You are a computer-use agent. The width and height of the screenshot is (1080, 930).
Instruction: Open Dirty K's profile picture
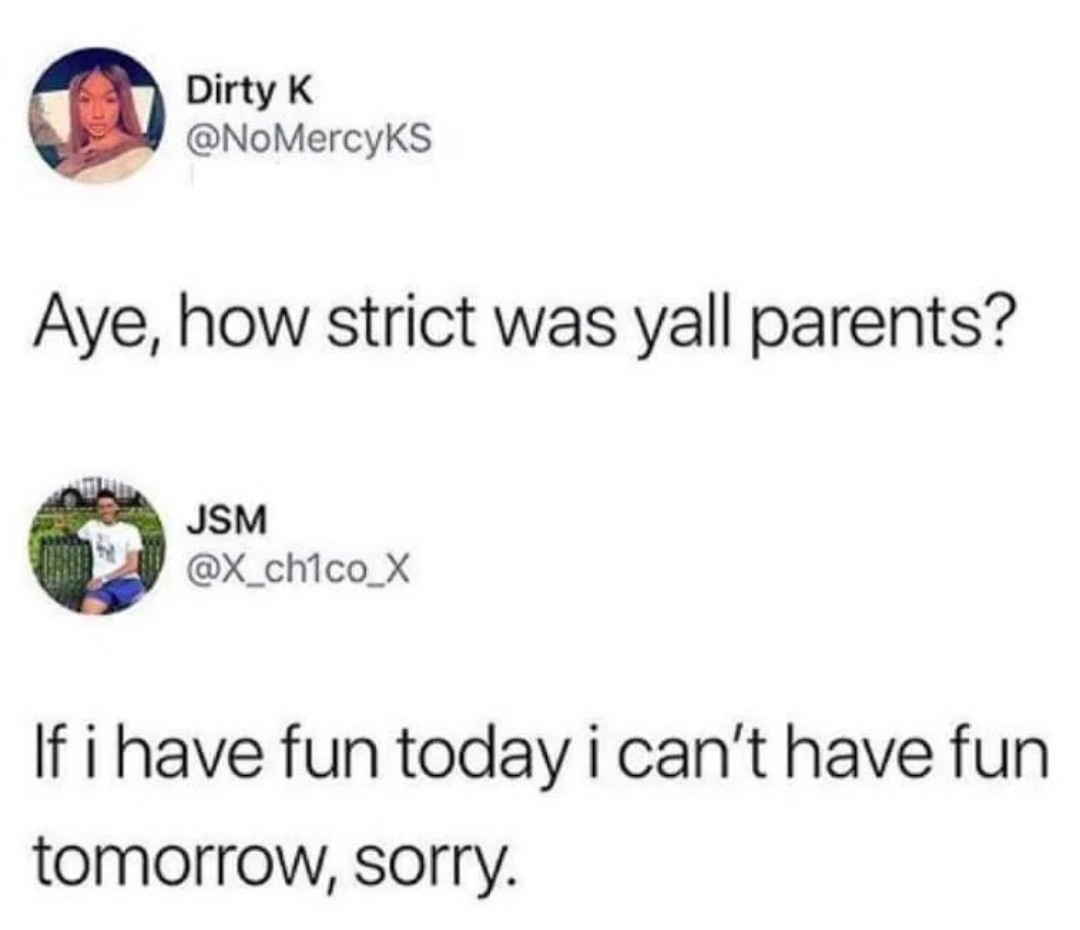(x=96, y=115)
